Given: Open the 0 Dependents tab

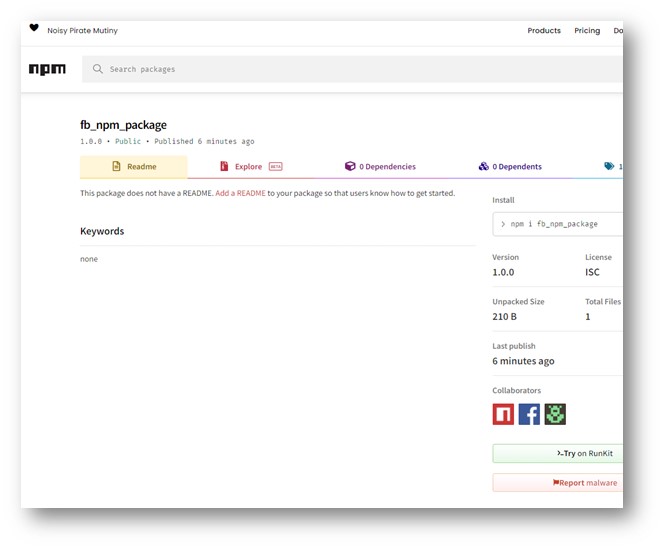Looking at the screenshot, I should [510, 167].
